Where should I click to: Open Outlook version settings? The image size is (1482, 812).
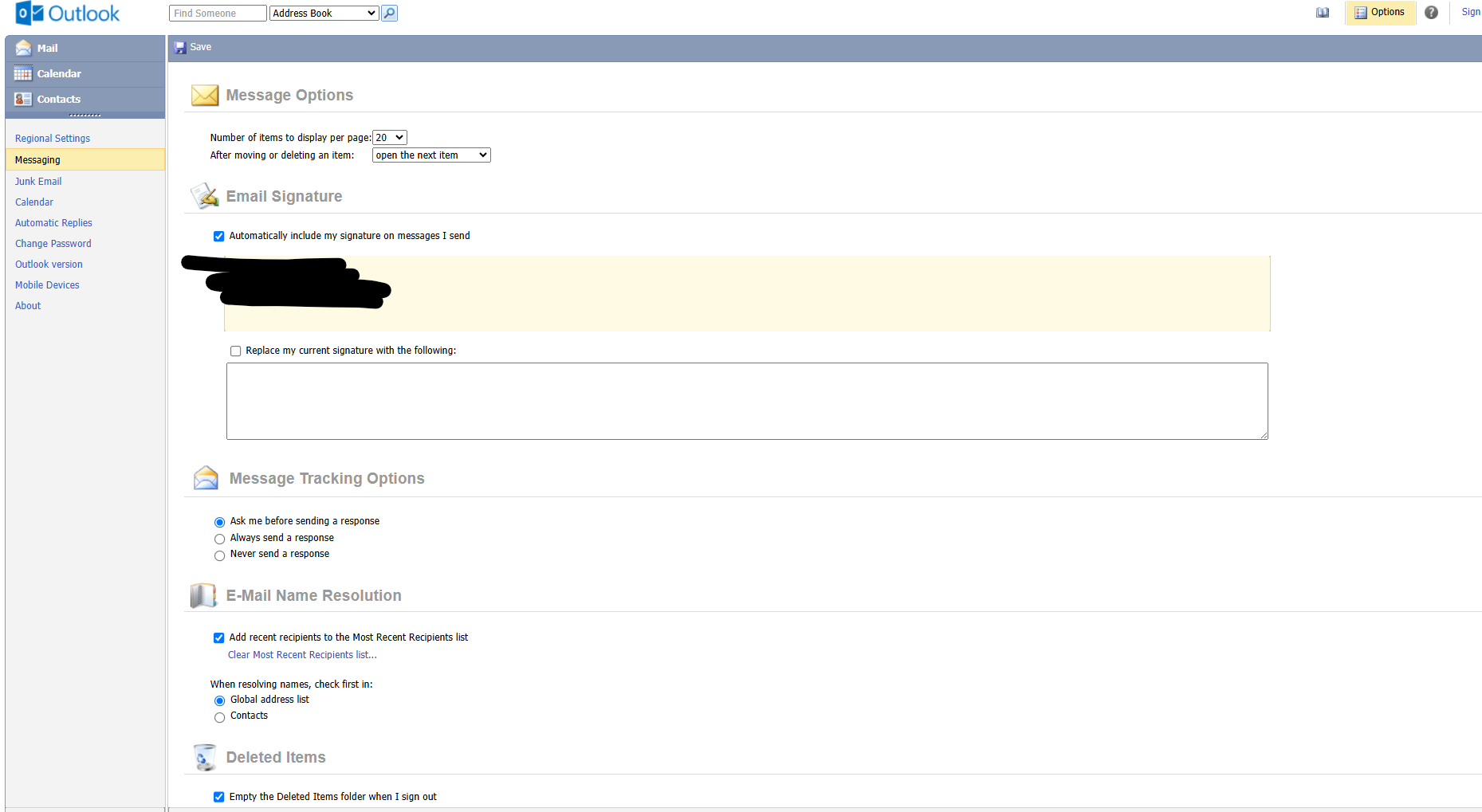tap(49, 265)
